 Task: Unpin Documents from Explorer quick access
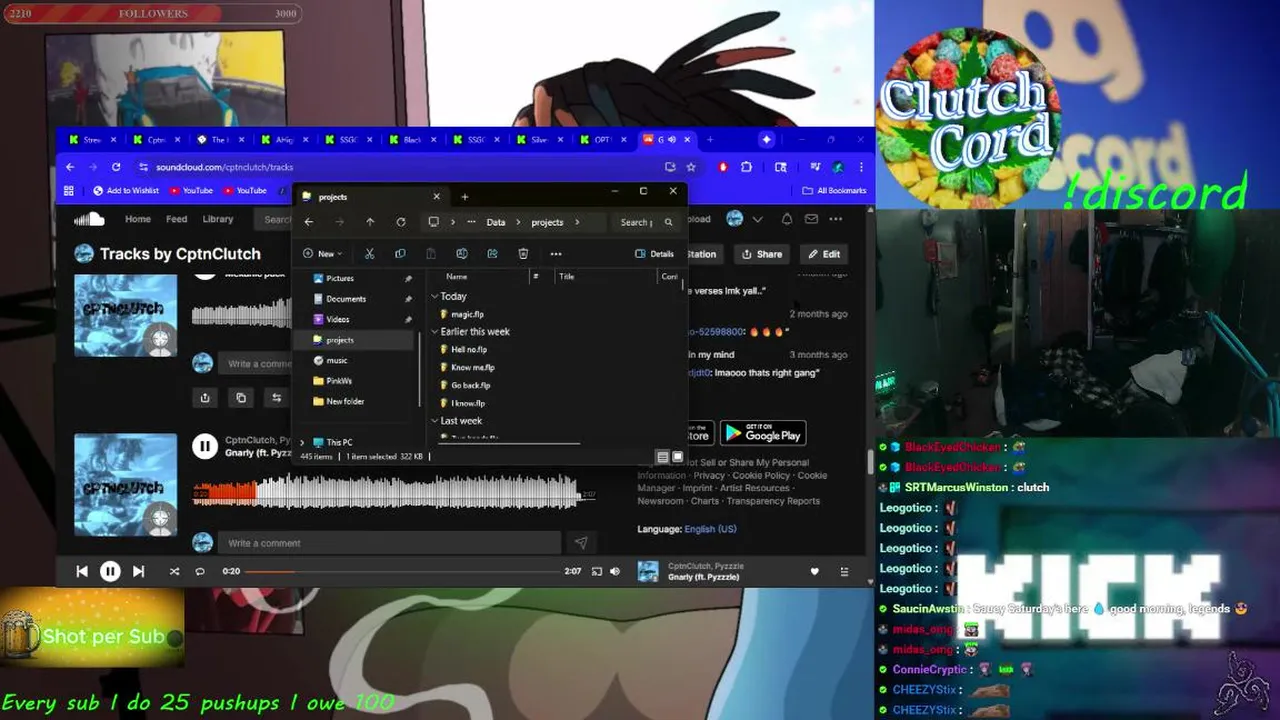408,299
